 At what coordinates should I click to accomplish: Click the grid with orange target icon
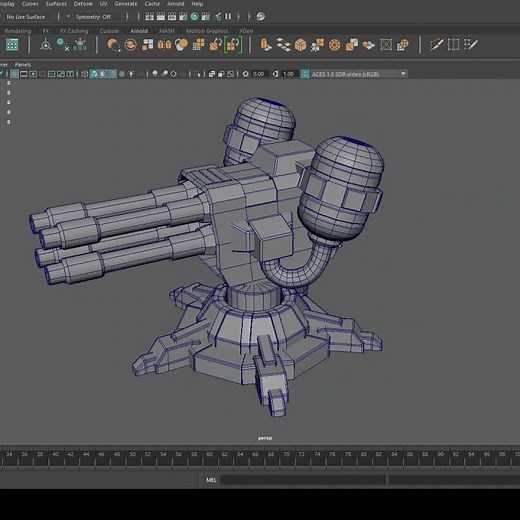point(403,44)
